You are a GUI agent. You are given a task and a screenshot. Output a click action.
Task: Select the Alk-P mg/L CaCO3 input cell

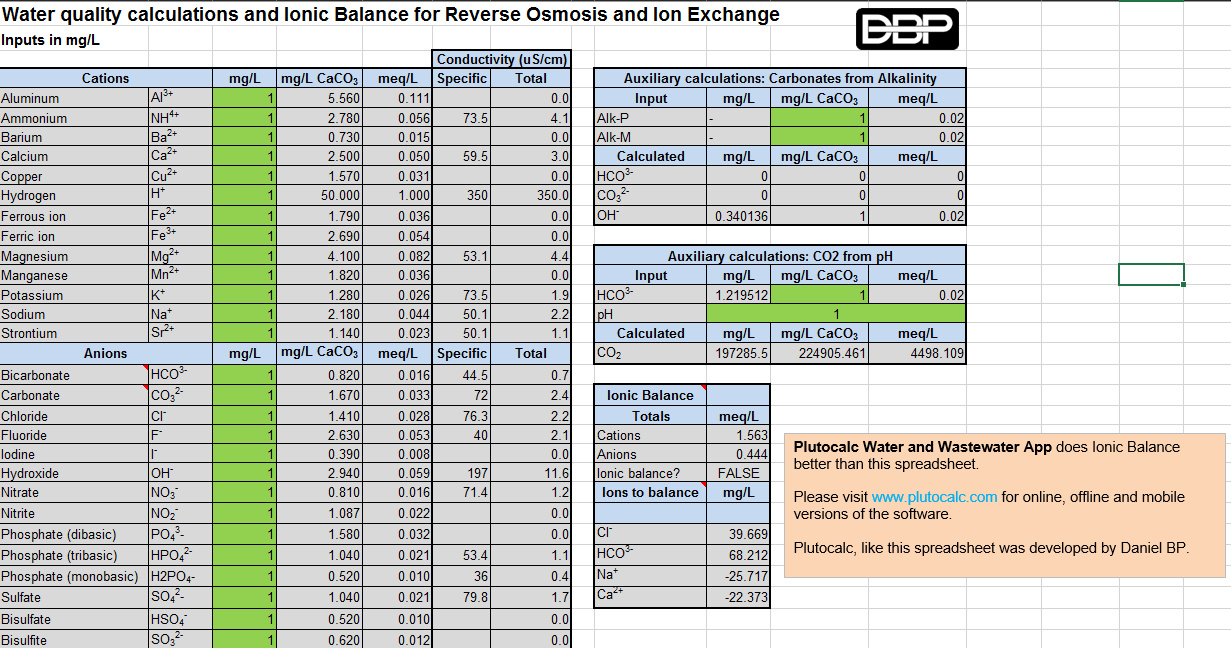[820, 118]
